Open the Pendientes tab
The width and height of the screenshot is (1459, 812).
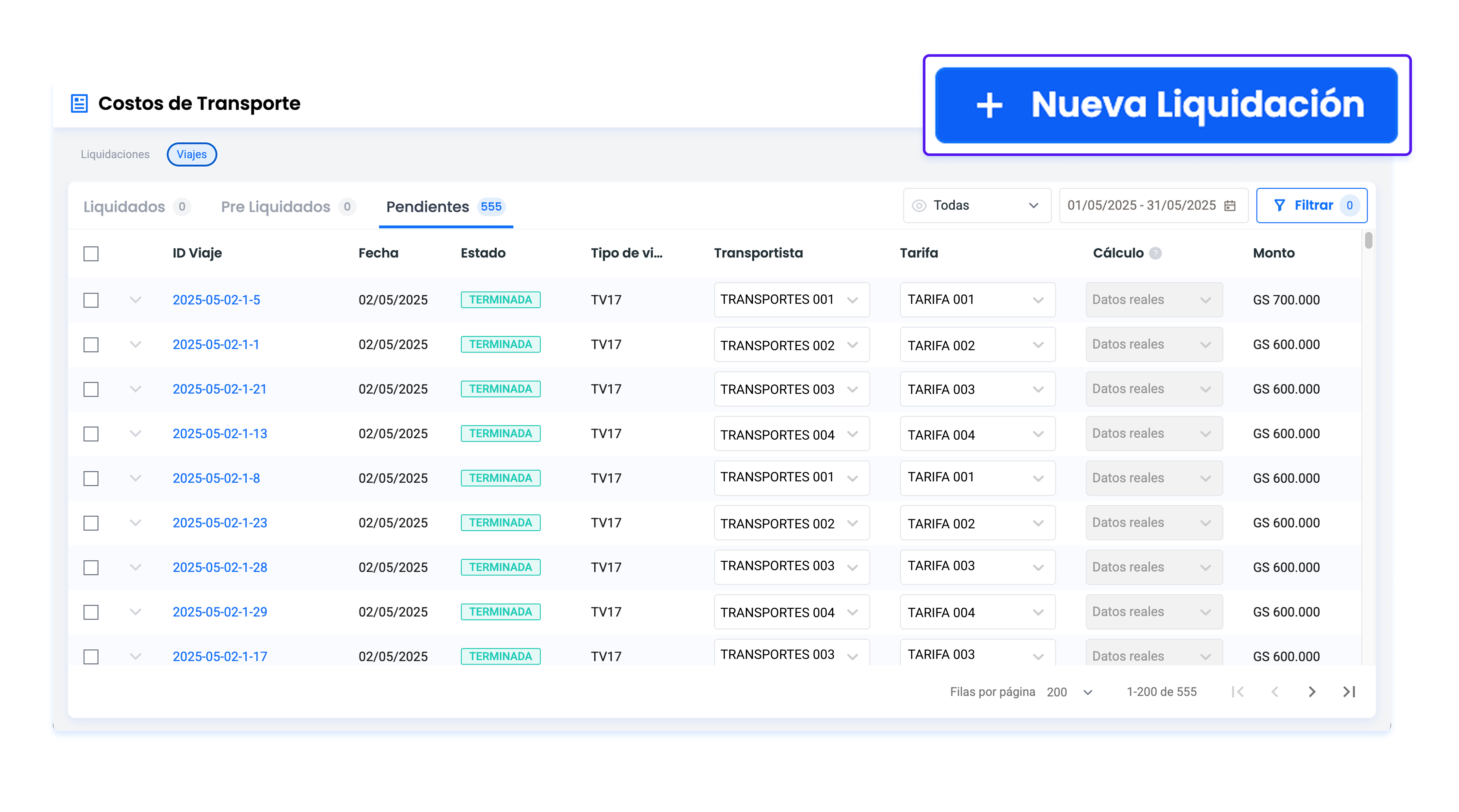point(446,207)
